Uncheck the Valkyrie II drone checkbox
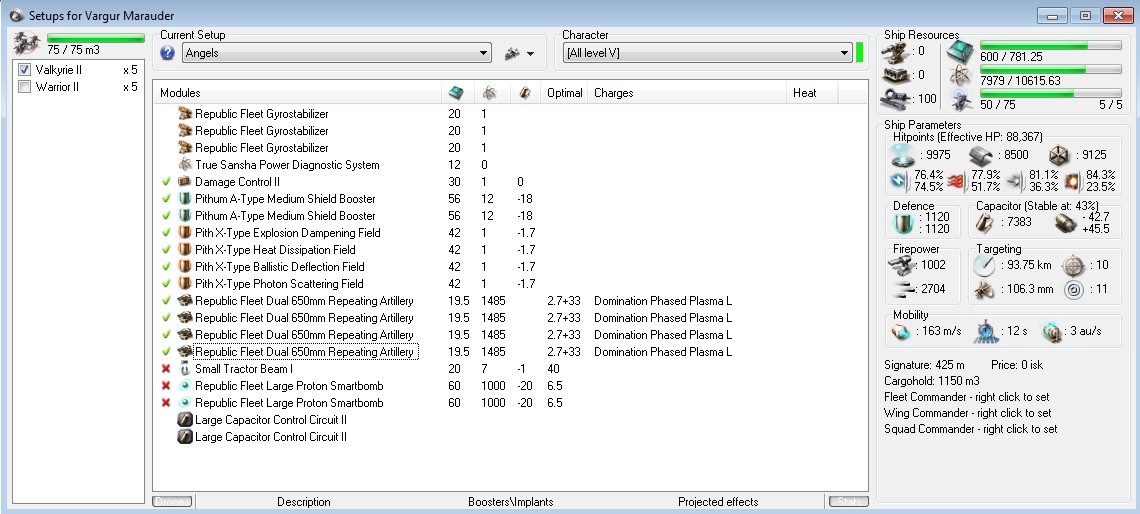The image size is (1140, 514). tap(24, 70)
